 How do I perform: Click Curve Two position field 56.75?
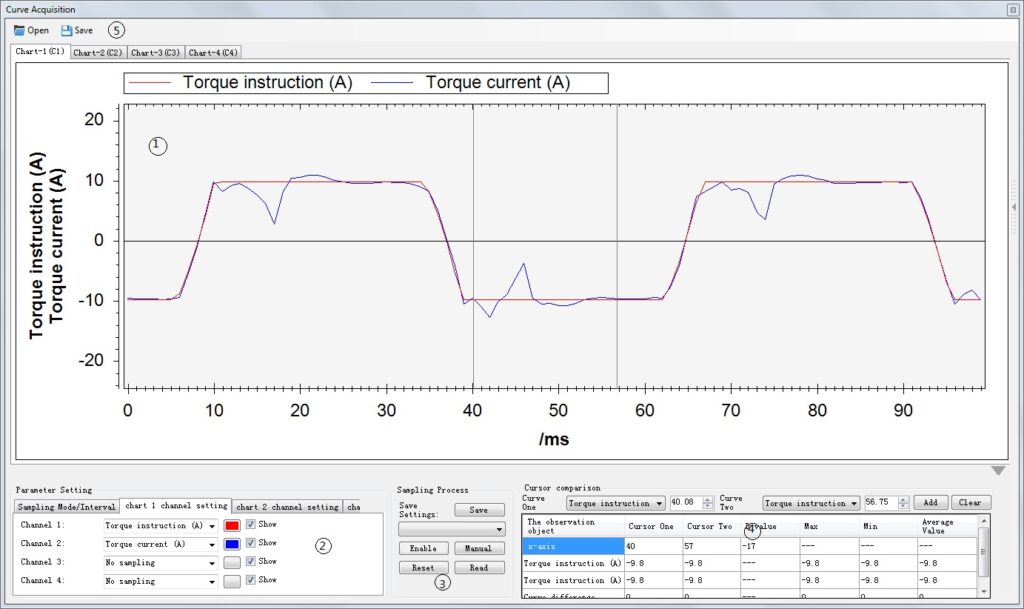[880, 503]
